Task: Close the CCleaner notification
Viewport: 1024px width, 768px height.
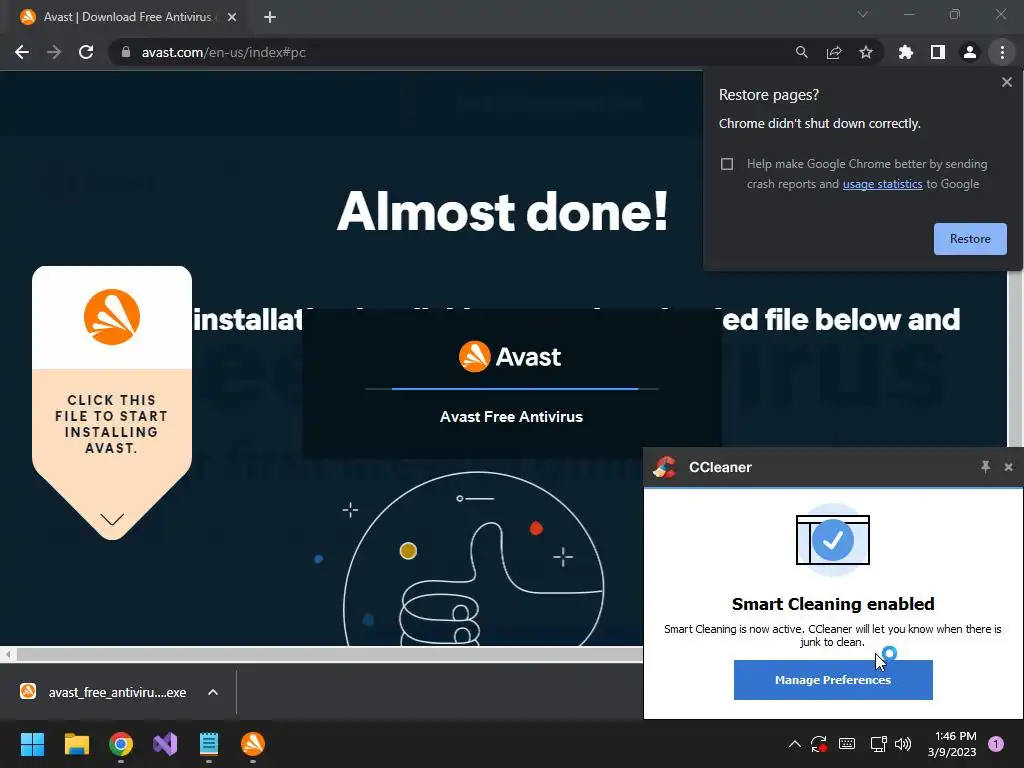Action: 1008,467
